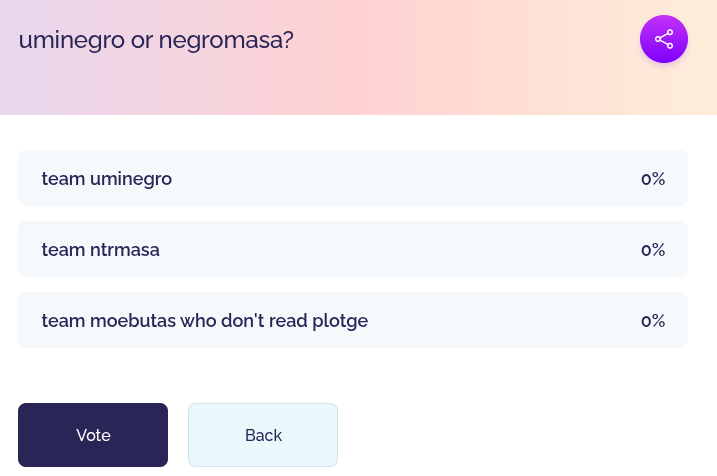Viewport: 717px width, 476px height.
Task: Click the "team uminegro" label text
Action: coord(107,179)
